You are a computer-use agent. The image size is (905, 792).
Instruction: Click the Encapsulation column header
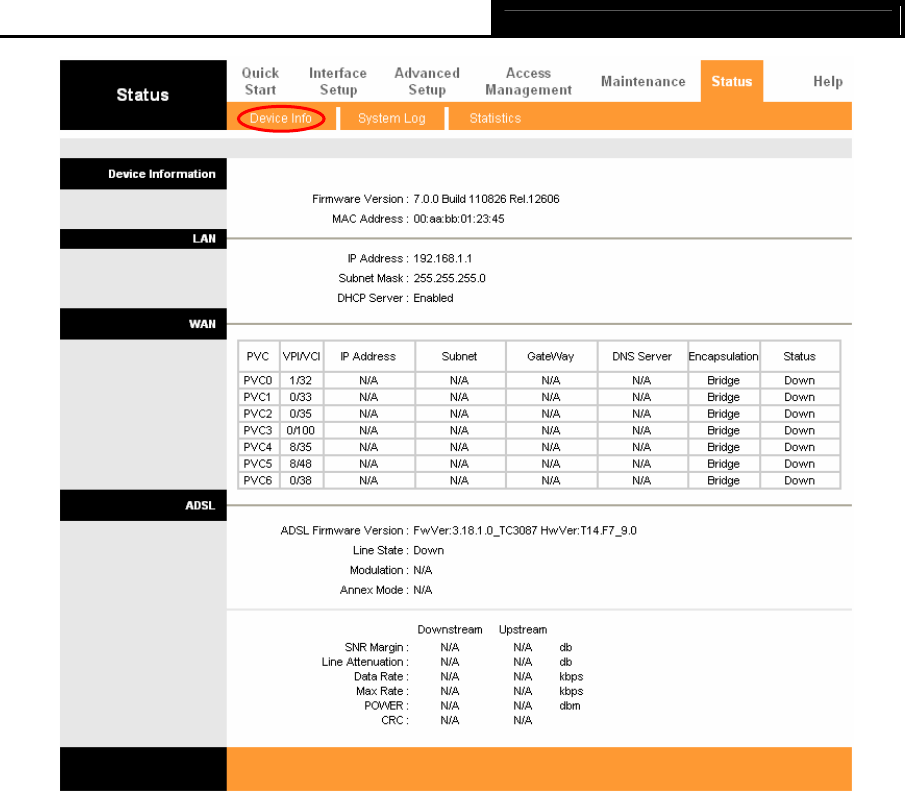coord(723,356)
